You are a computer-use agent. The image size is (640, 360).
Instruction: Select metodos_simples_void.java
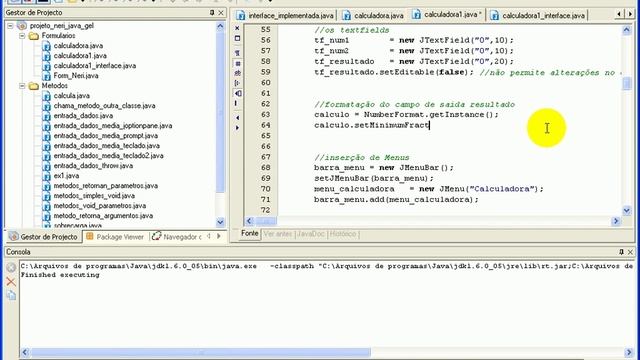click(x=94, y=196)
